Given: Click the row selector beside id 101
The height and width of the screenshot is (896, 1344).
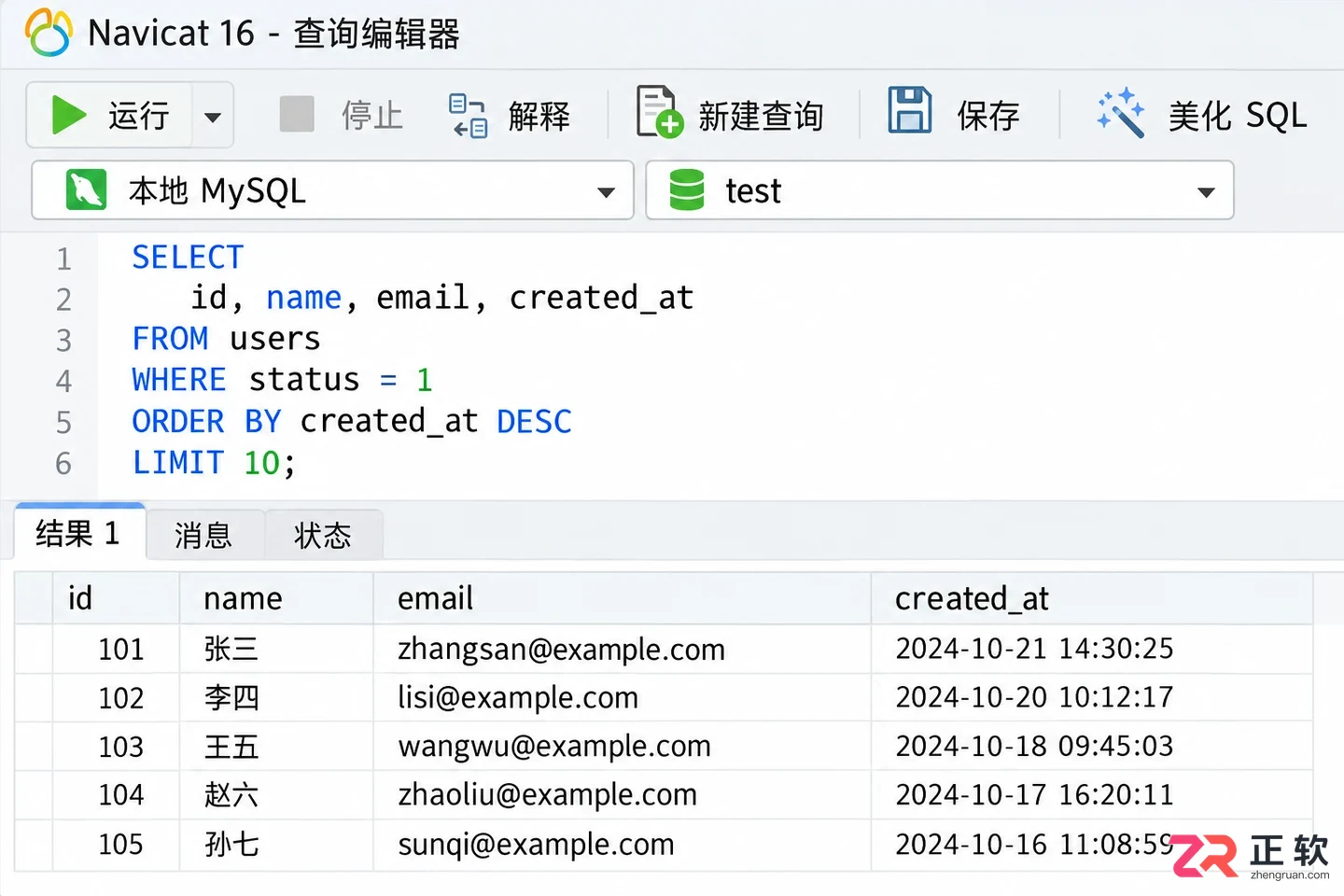Looking at the screenshot, I should pos(34,649).
